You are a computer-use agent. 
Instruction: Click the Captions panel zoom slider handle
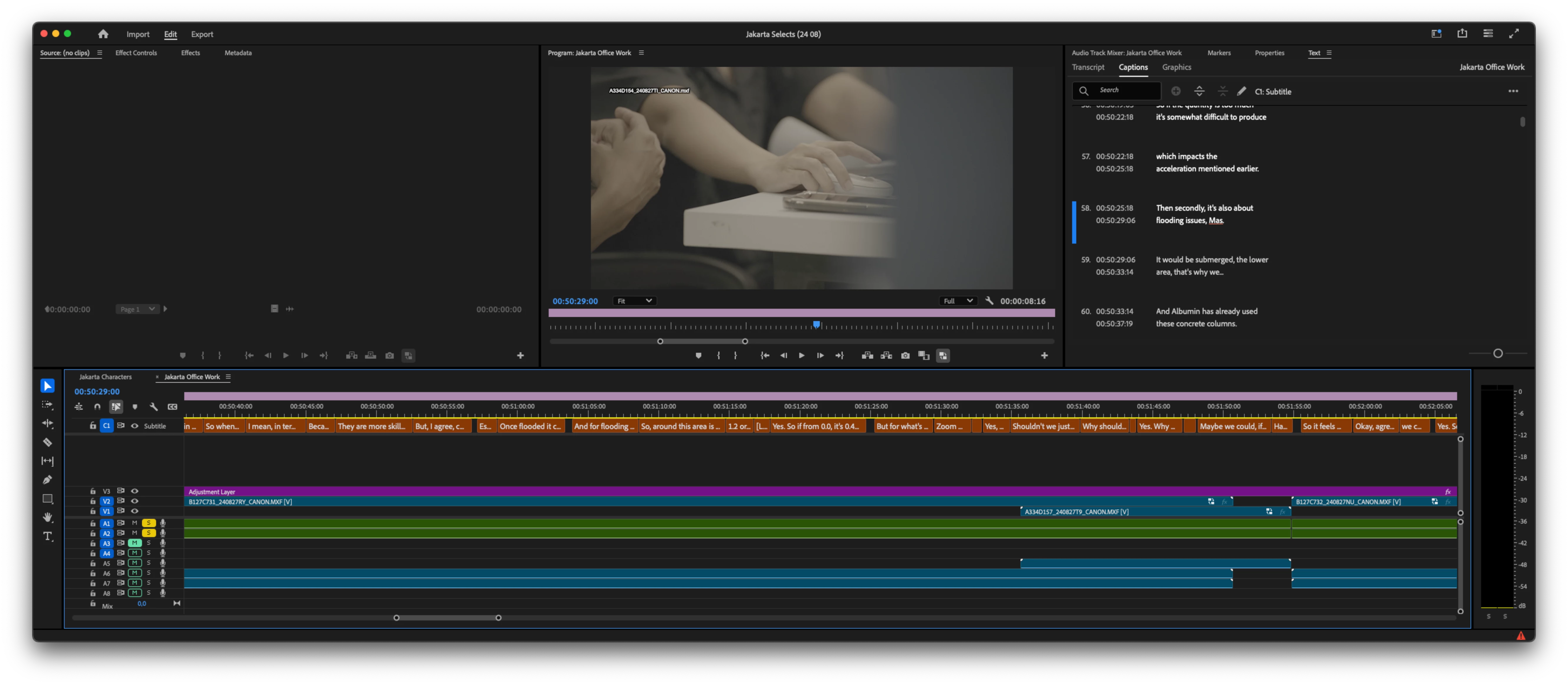pyautogui.click(x=1498, y=354)
